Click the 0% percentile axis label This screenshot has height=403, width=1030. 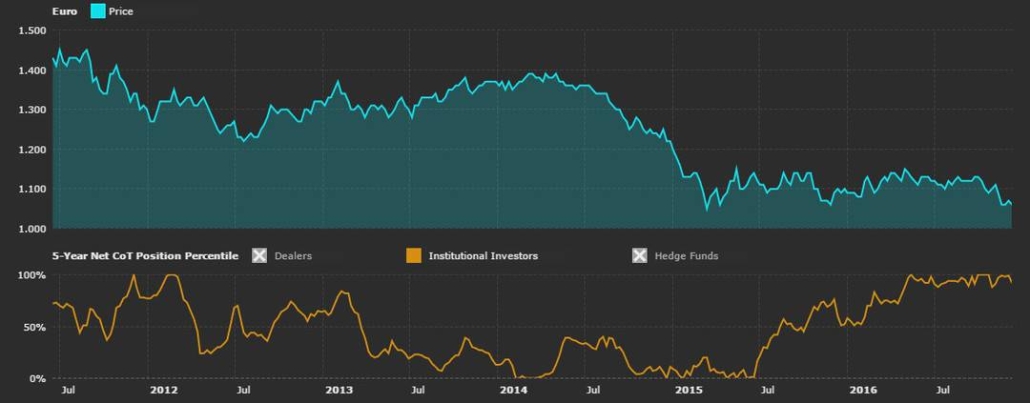pos(38,379)
